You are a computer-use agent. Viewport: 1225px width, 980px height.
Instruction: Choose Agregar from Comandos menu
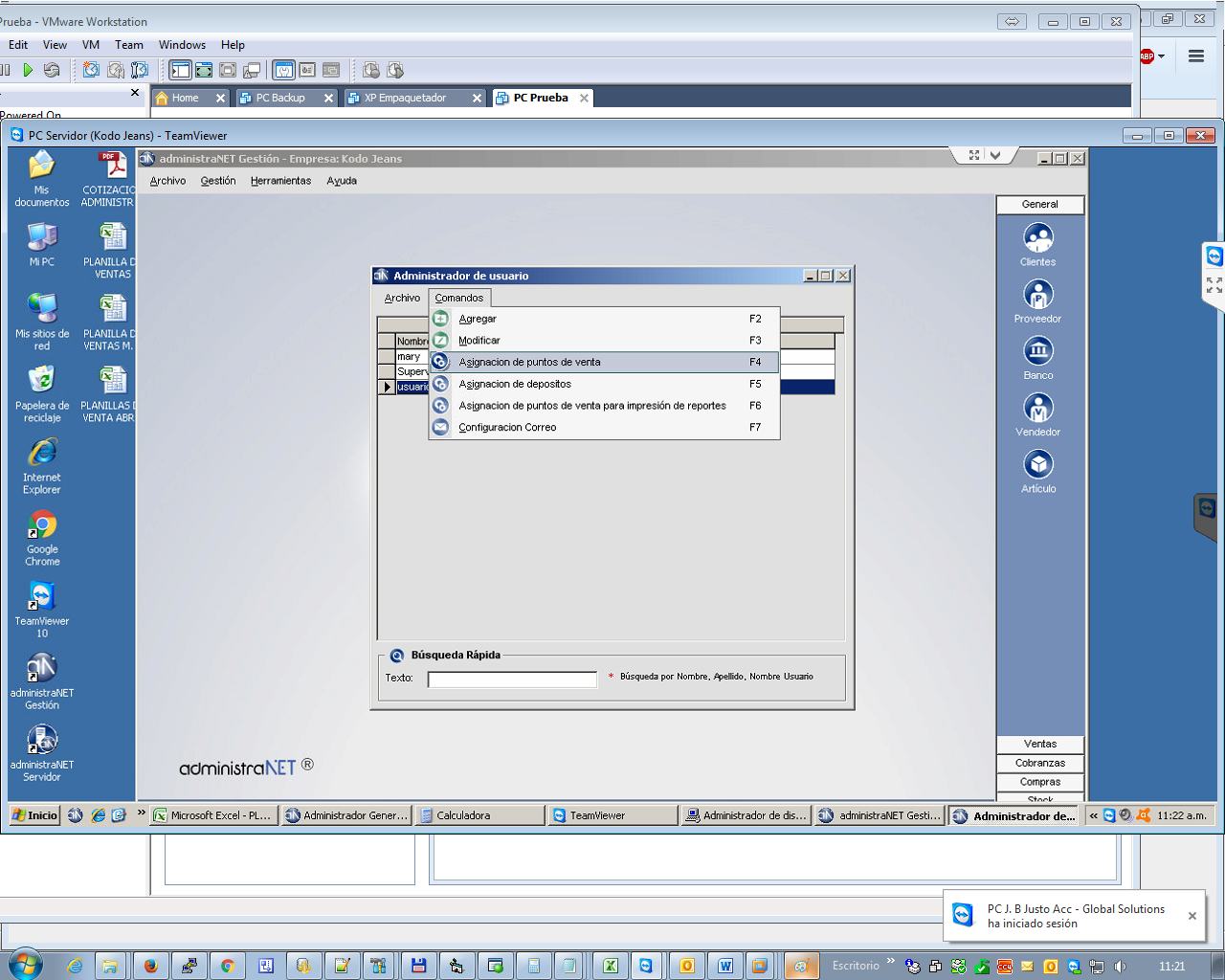(478, 319)
